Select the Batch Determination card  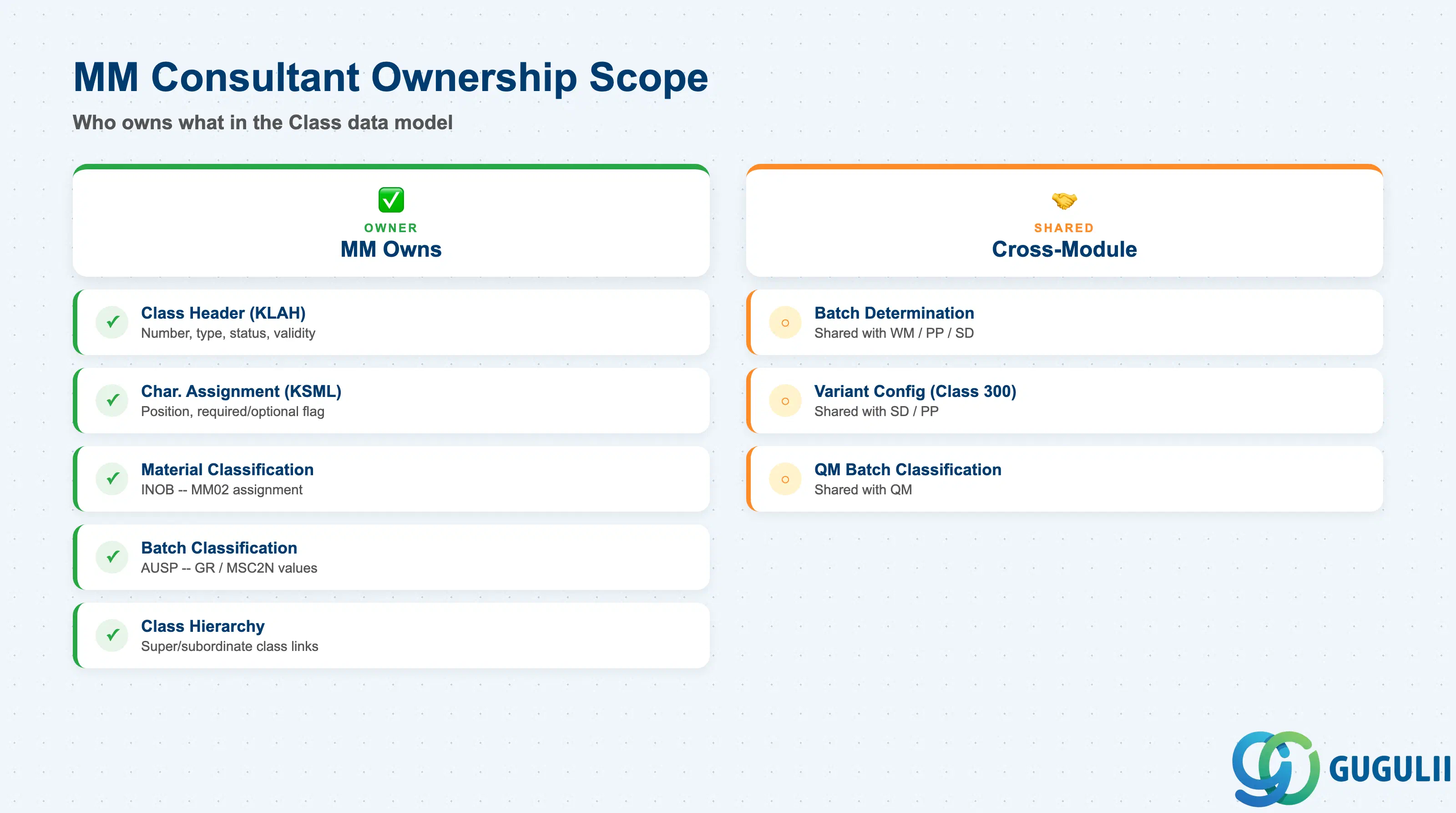pyautogui.click(x=1064, y=322)
